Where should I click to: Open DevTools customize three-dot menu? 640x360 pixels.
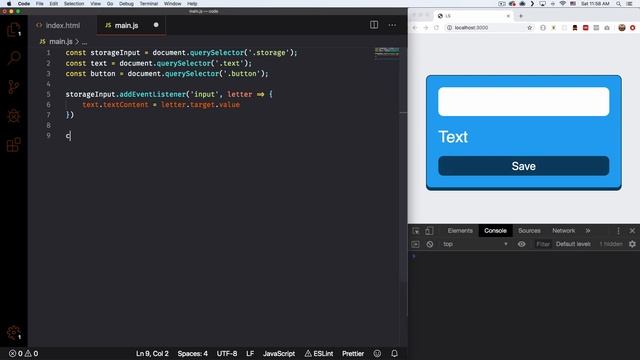618,231
